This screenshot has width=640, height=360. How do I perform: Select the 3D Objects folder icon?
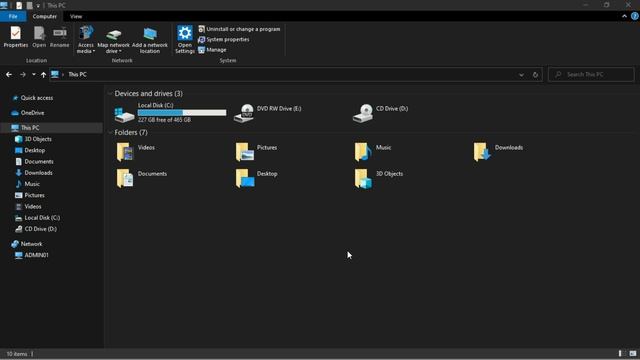tap(363, 178)
